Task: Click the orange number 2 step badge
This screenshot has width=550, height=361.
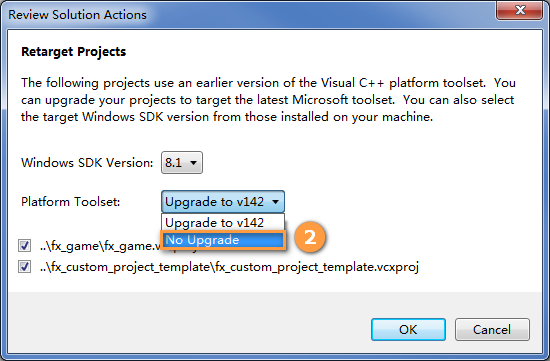Action: 310,237
